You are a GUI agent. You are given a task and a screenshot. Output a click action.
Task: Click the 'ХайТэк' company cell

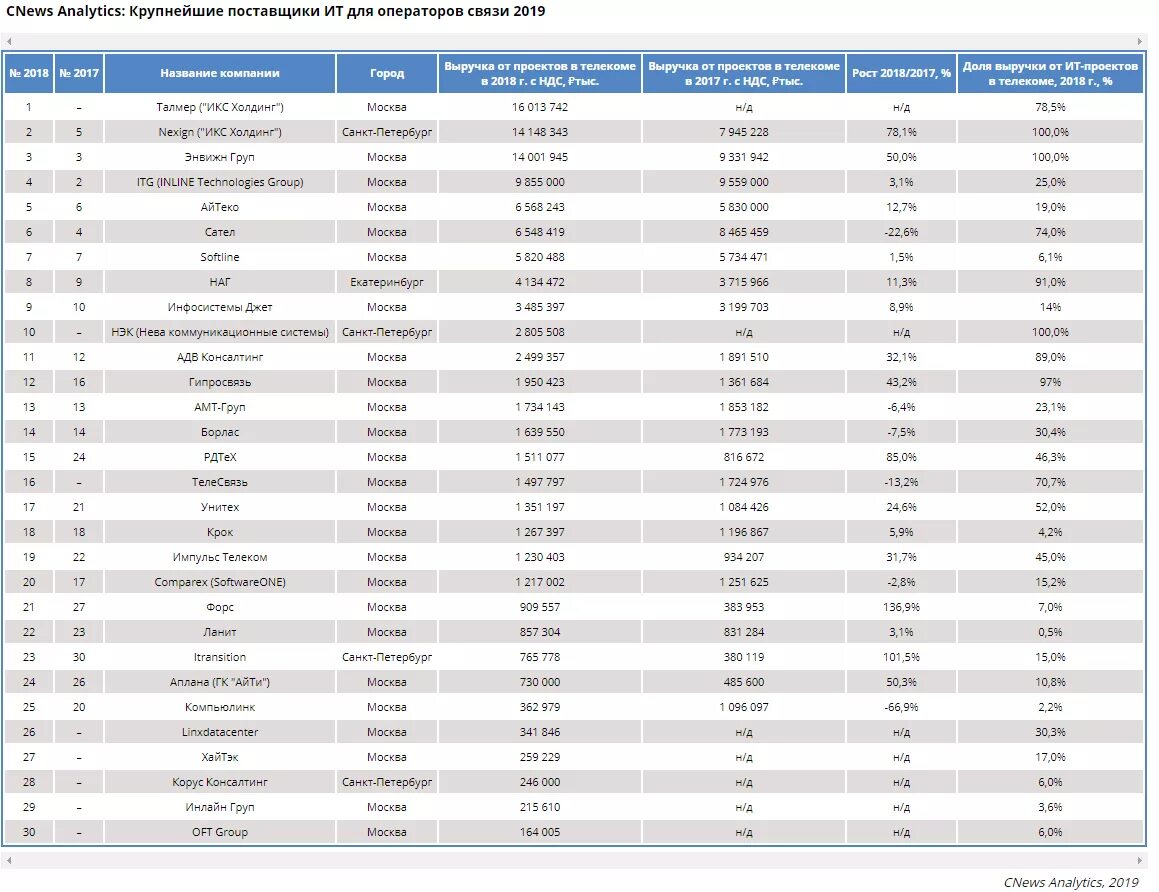[220, 757]
